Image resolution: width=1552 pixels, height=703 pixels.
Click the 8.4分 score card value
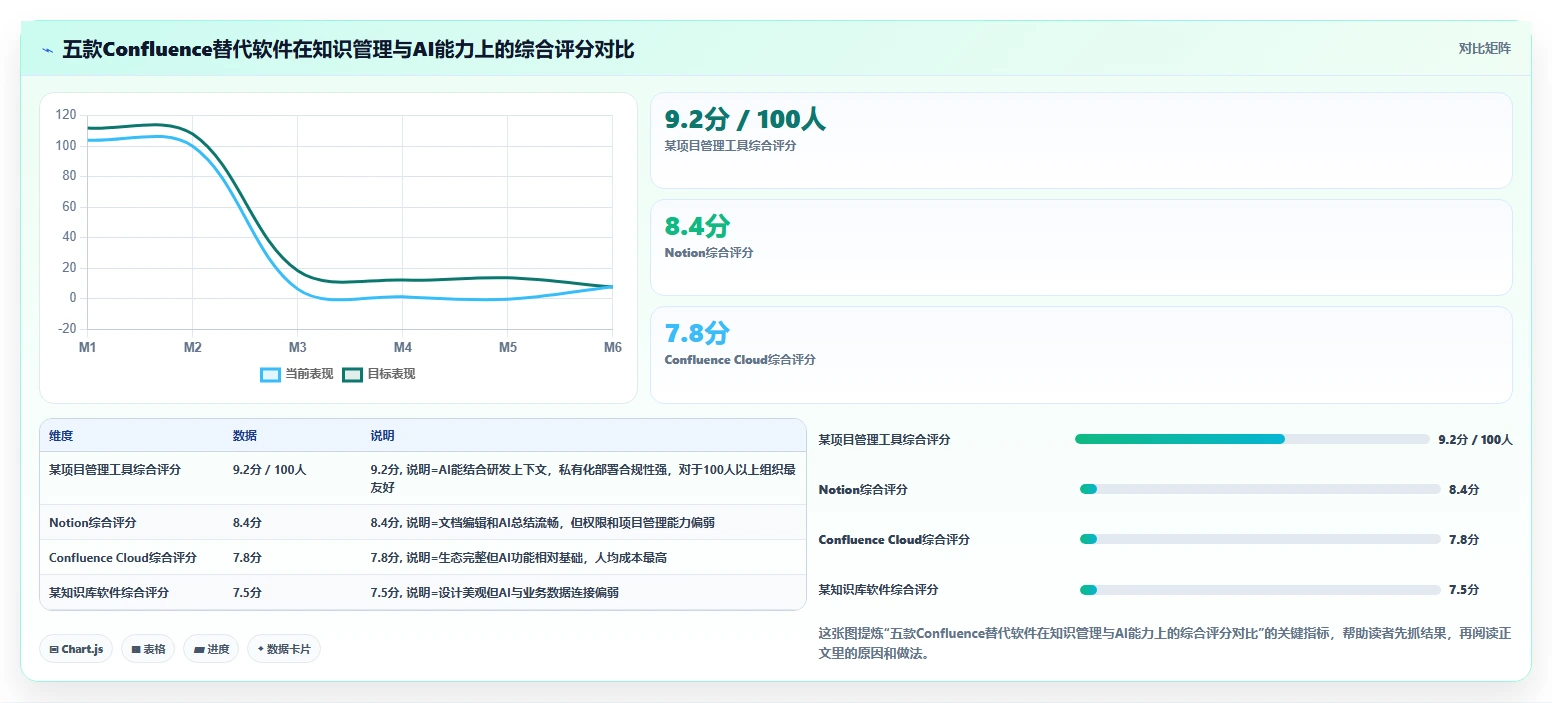pyautogui.click(x=697, y=227)
